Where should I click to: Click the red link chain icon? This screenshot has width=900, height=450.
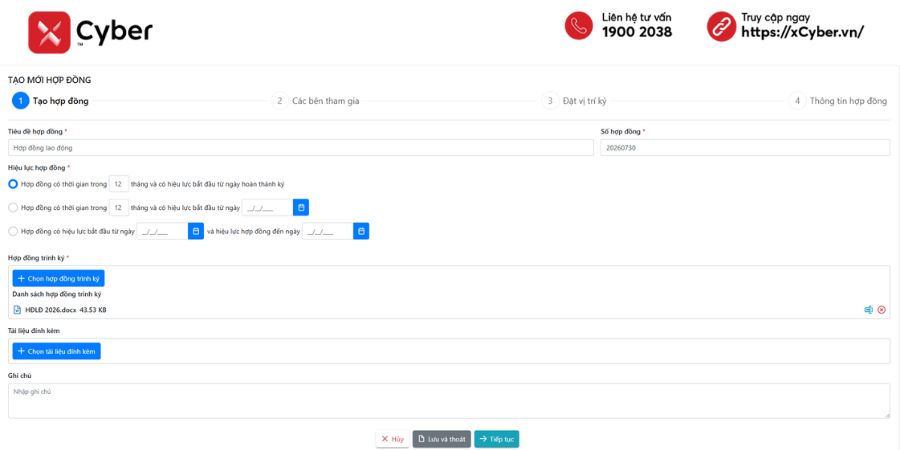[x=721, y=26]
